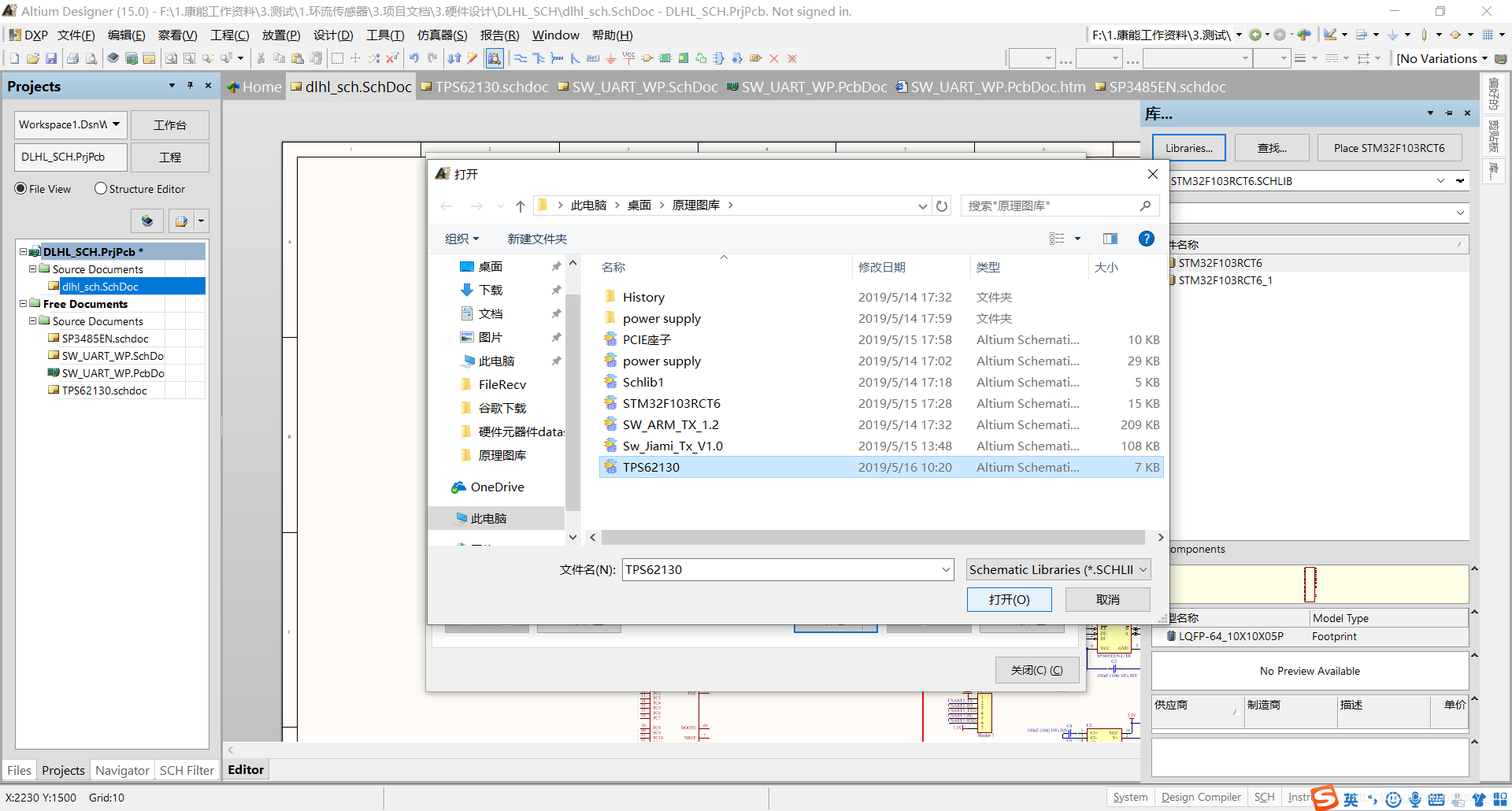This screenshot has height=811, width=1512.
Task: Switch to the SW_UART_WP.PcbDoc tab
Action: pos(807,87)
